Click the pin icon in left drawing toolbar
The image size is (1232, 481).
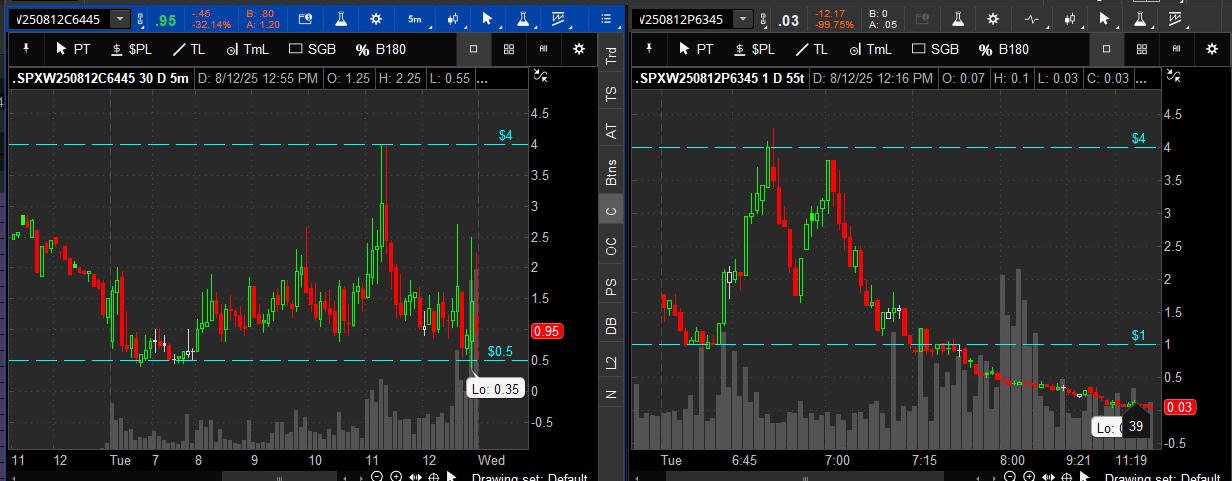23,49
